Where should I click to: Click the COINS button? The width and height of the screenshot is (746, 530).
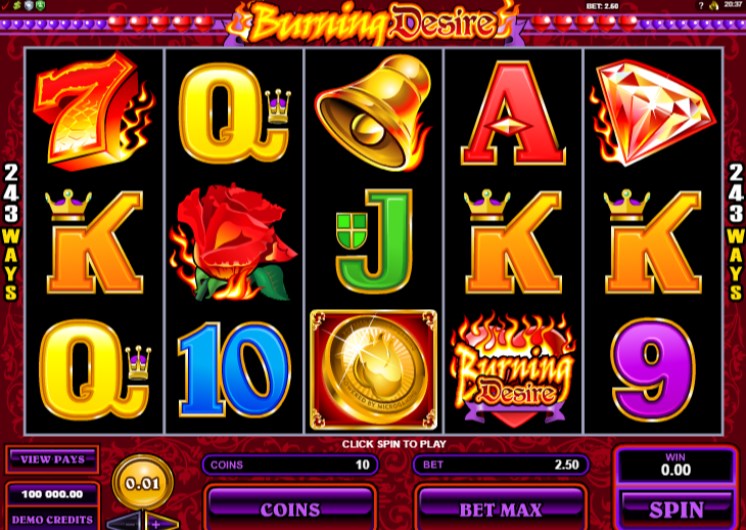[290, 509]
